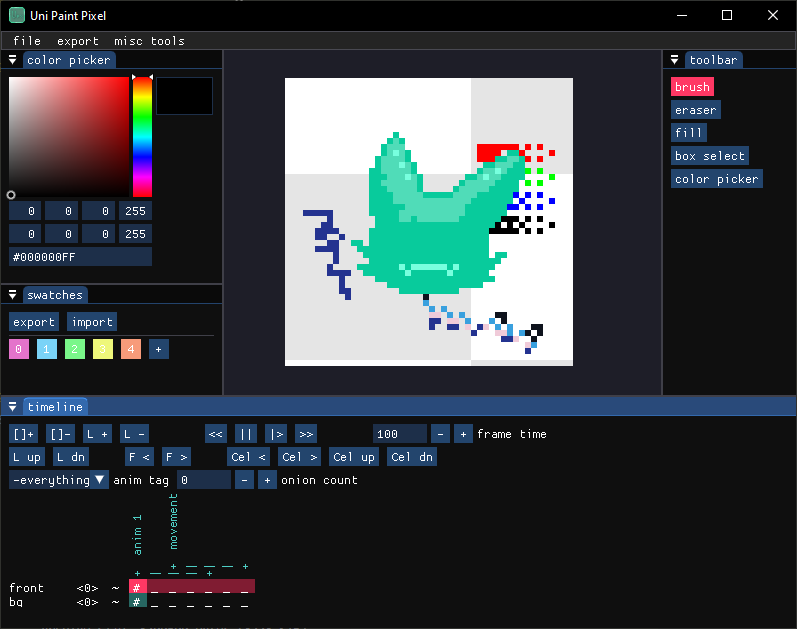Edit the hex color field #000000FF
This screenshot has width=797, height=629.
80,257
